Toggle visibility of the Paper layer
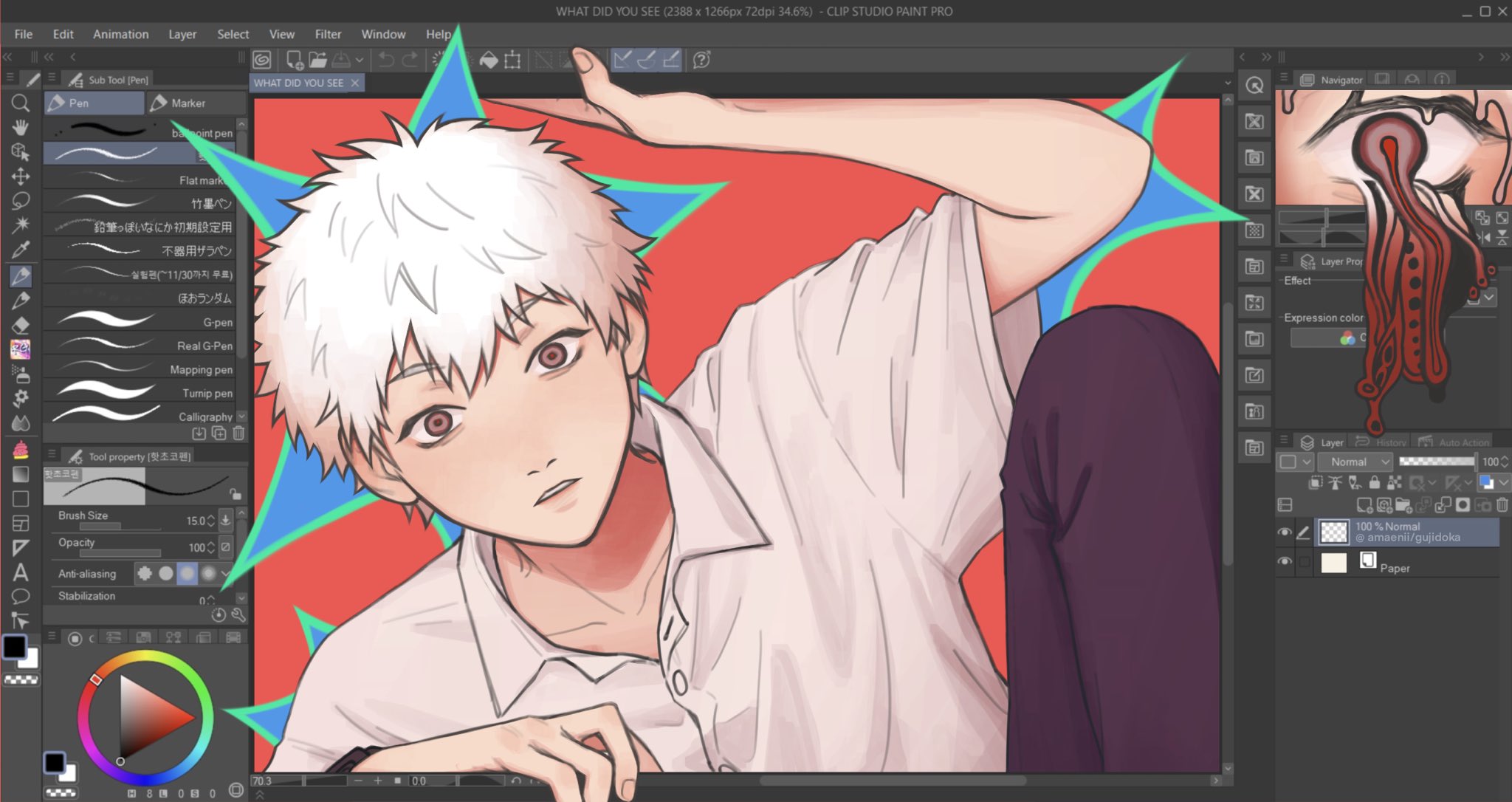The width and height of the screenshot is (1512, 802). coord(1285,562)
